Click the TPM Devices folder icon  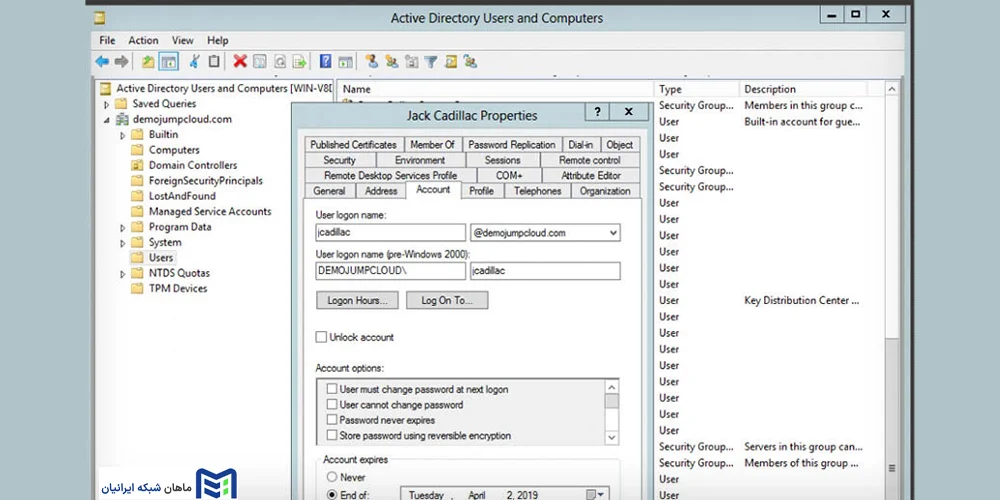tap(137, 288)
